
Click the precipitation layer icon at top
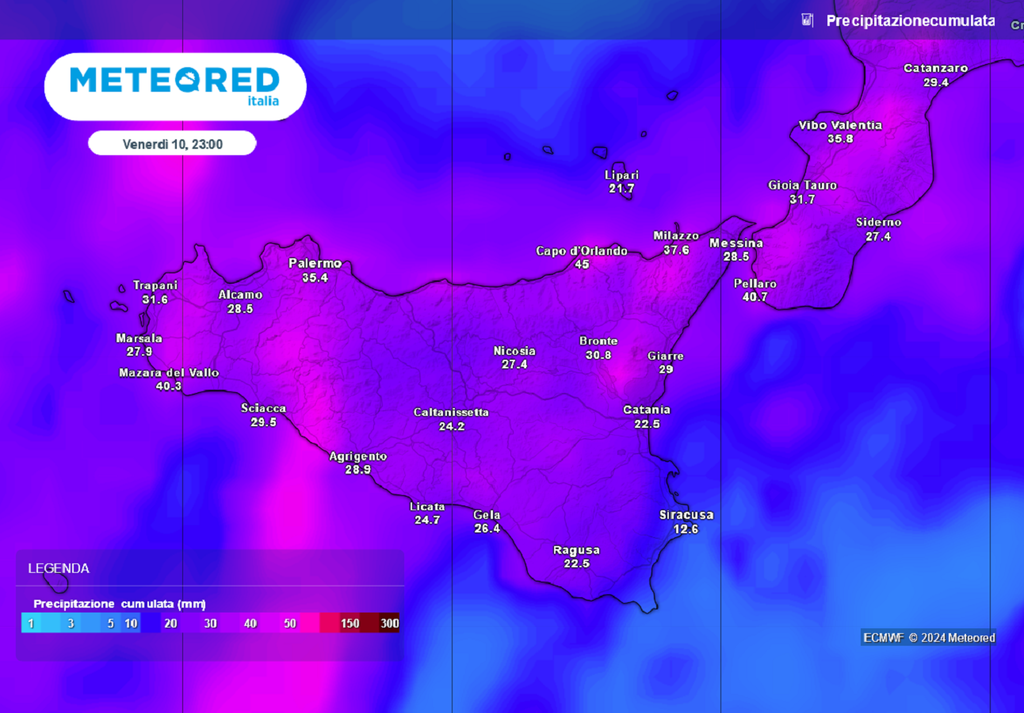(807, 20)
